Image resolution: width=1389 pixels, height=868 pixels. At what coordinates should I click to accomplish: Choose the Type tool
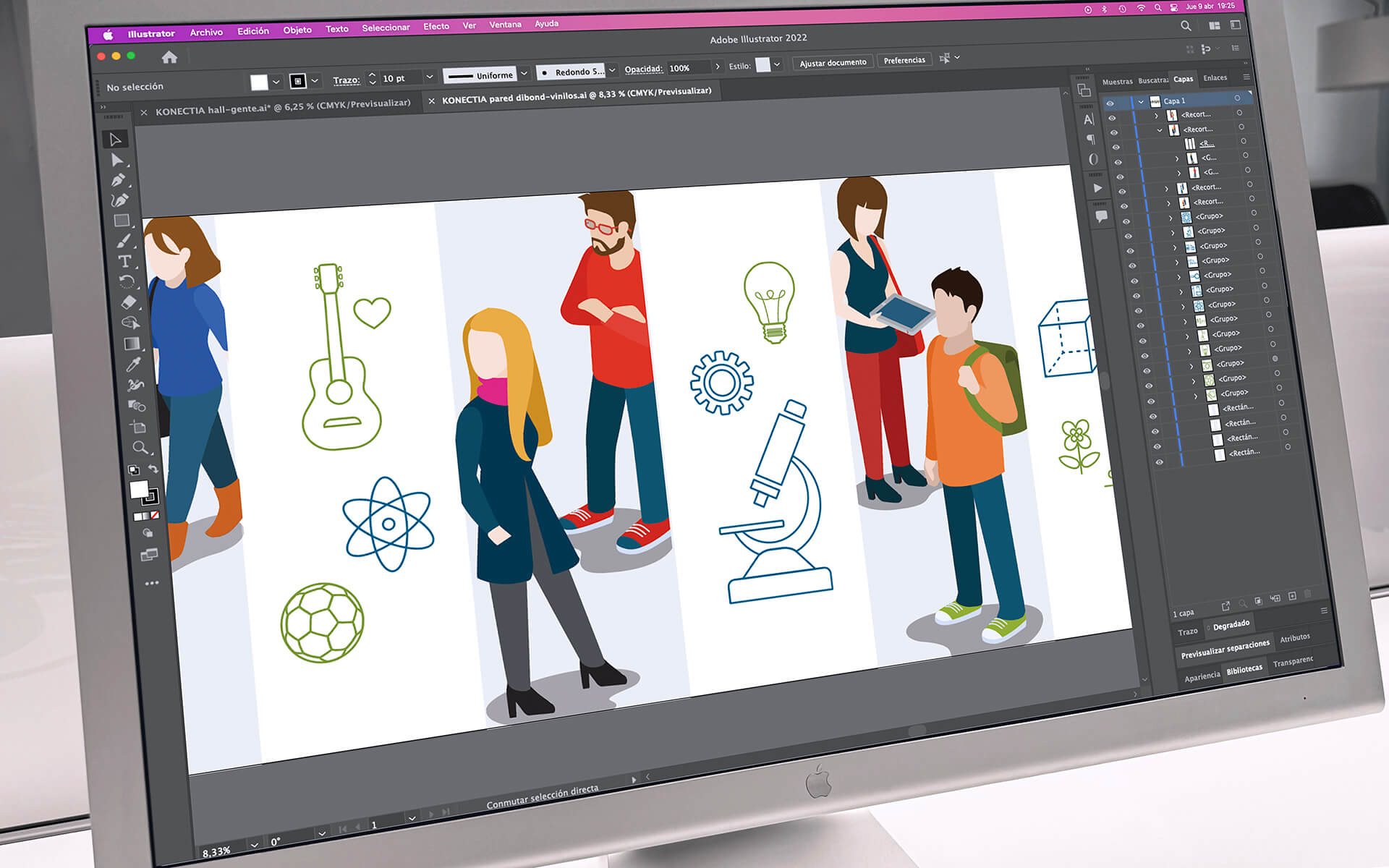point(124,261)
